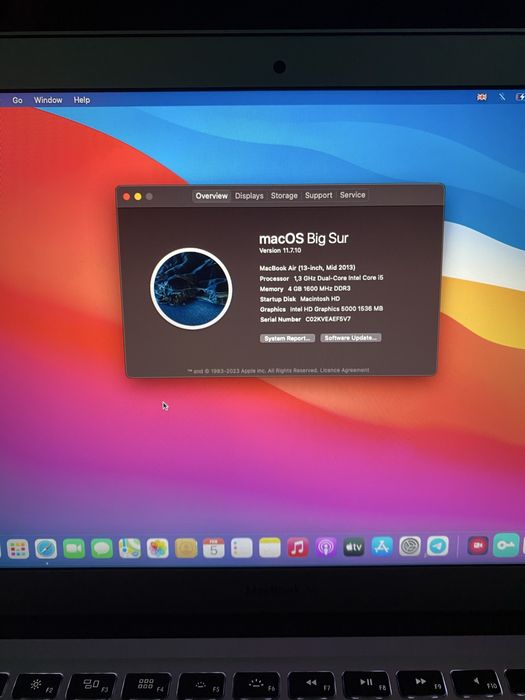Screen dimensions: 525x700
Task: Open Apple TV app in Dock
Action: 354,547
